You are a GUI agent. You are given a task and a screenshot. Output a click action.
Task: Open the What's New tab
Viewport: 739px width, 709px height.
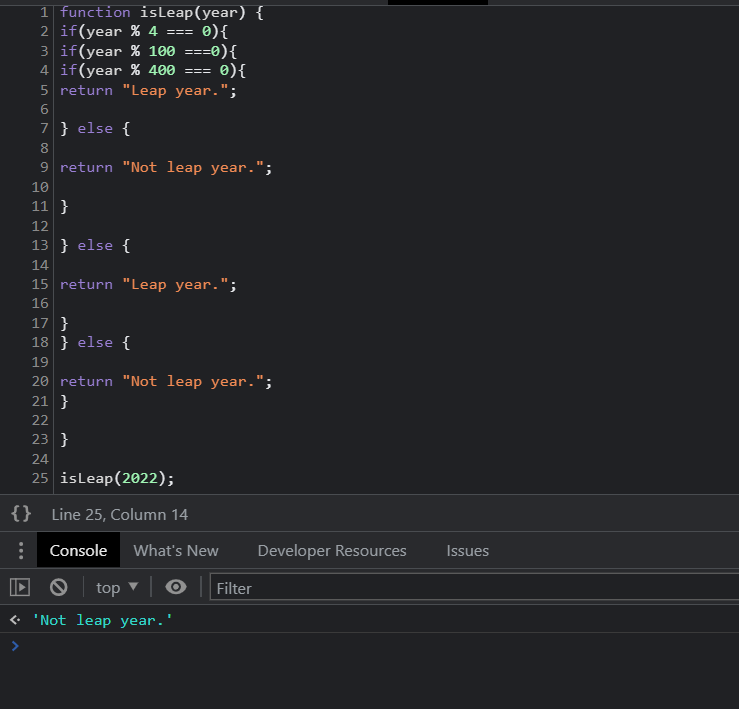(176, 551)
